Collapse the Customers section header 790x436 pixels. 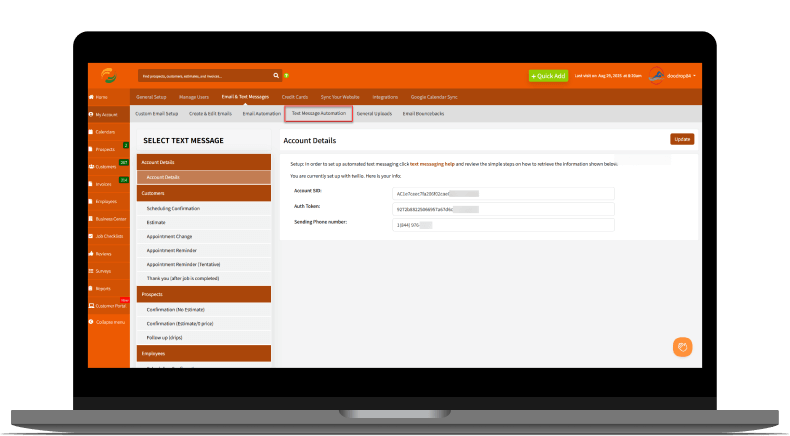[204, 193]
